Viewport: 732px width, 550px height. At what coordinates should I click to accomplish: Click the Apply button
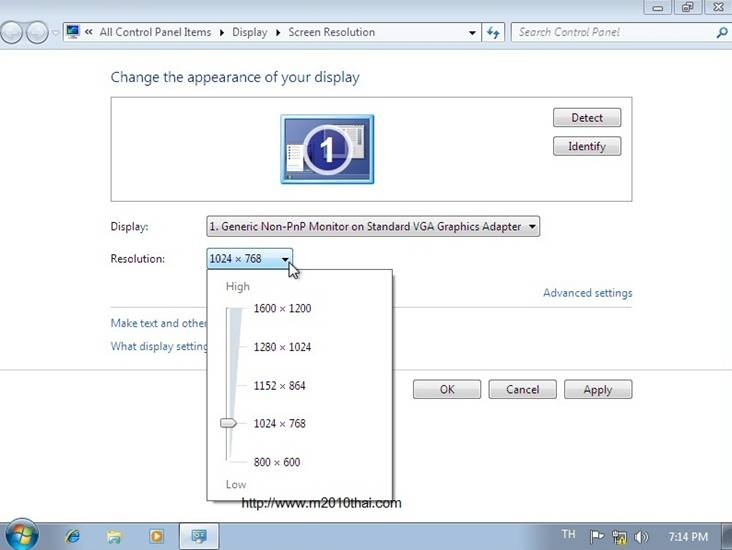click(x=598, y=389)
